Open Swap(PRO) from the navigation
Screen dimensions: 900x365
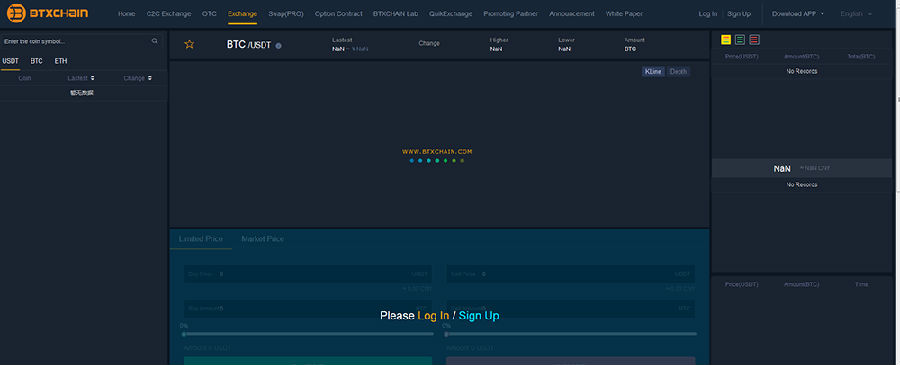286,13
